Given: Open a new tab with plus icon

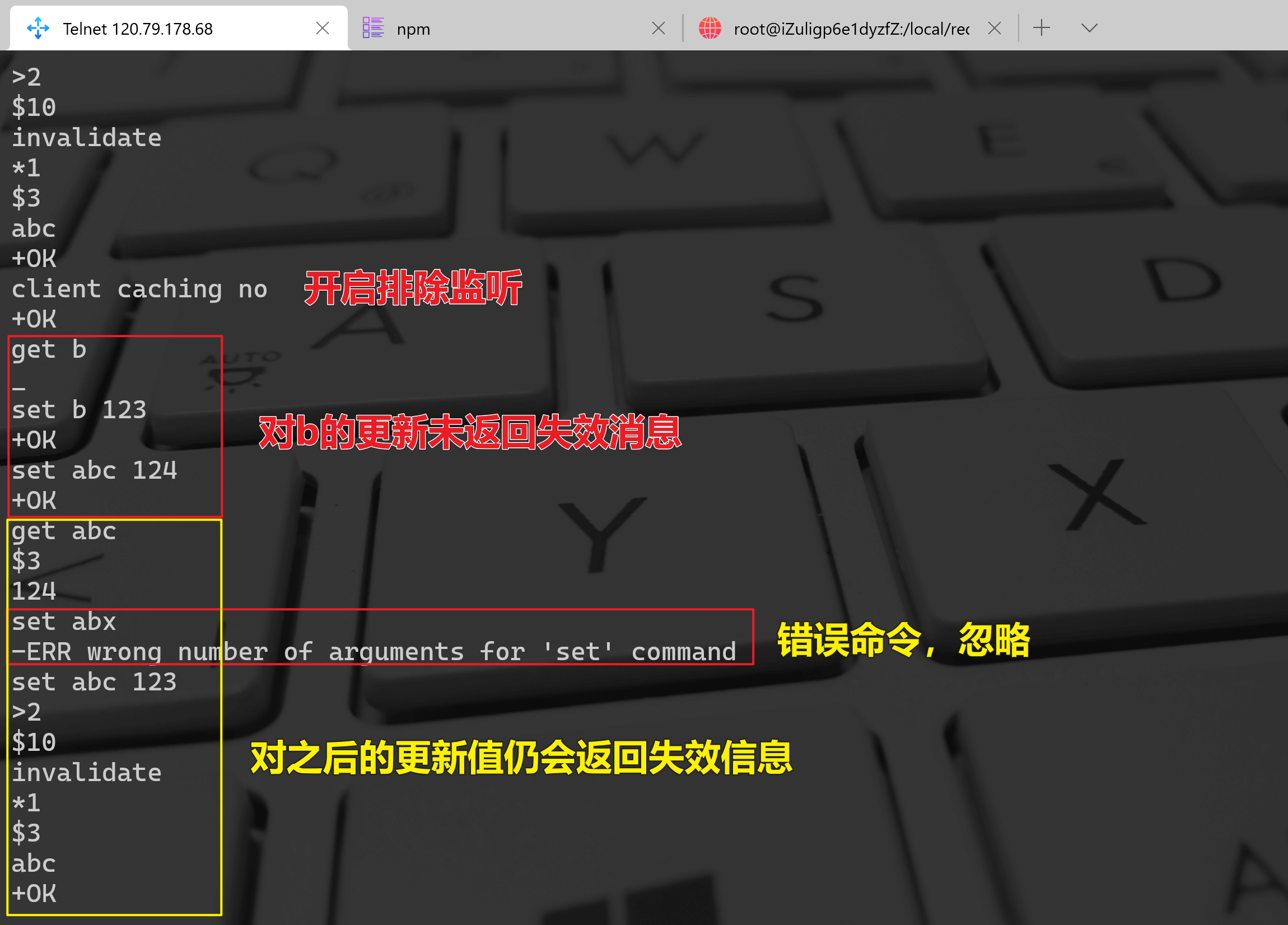Looking at the screenshot, I should (1041, 28).
